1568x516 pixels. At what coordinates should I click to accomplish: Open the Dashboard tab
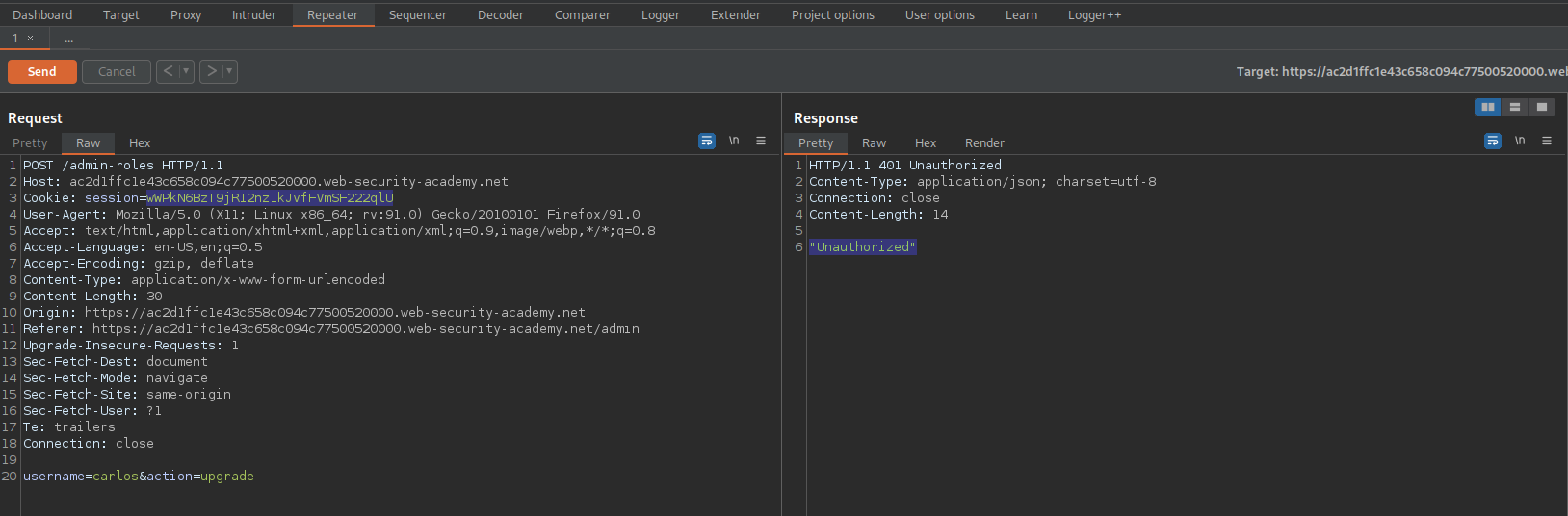(42, 14)
